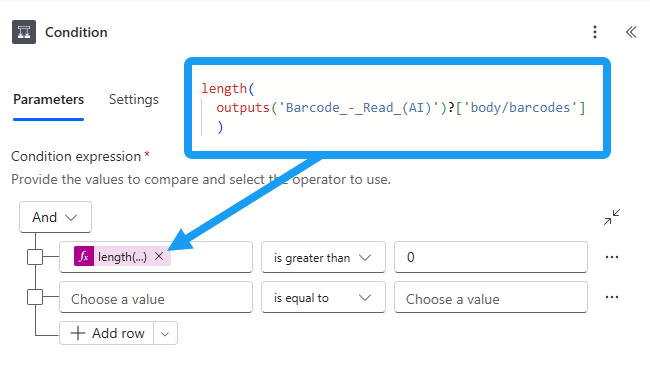Expand the Add row split dropdown arrow
650x367 pixels.
tap(165, 333)
